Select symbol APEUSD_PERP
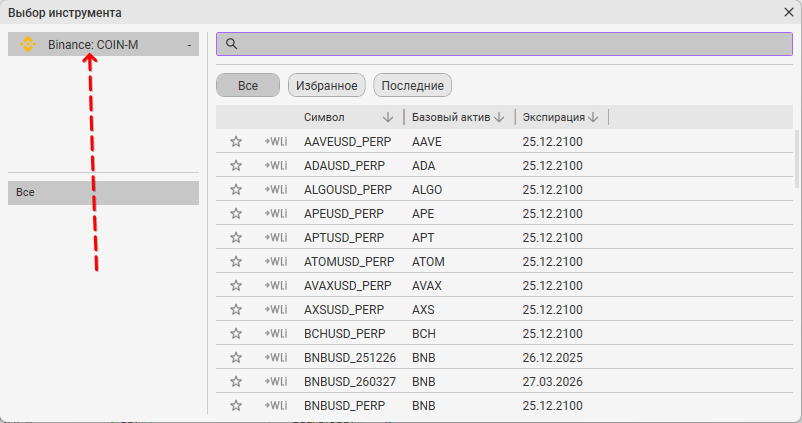This screenshot has width=802, height=423. tap(344, 214)
